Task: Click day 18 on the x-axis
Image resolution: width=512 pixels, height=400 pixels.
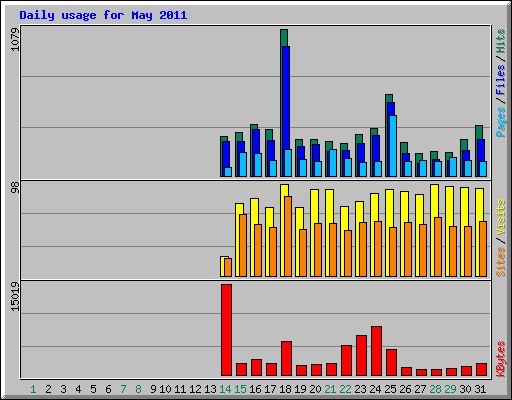Action: (285, 389)
